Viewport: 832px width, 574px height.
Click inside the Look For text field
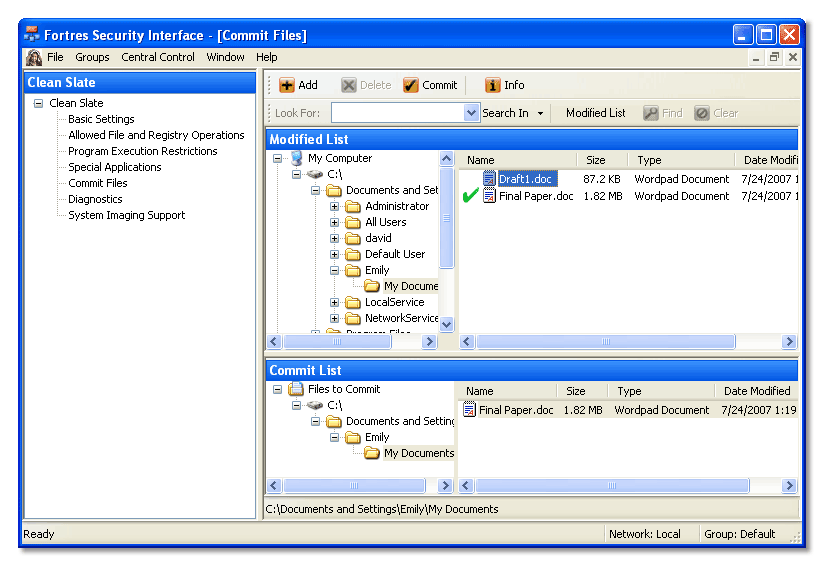click(x=397, y=113)
